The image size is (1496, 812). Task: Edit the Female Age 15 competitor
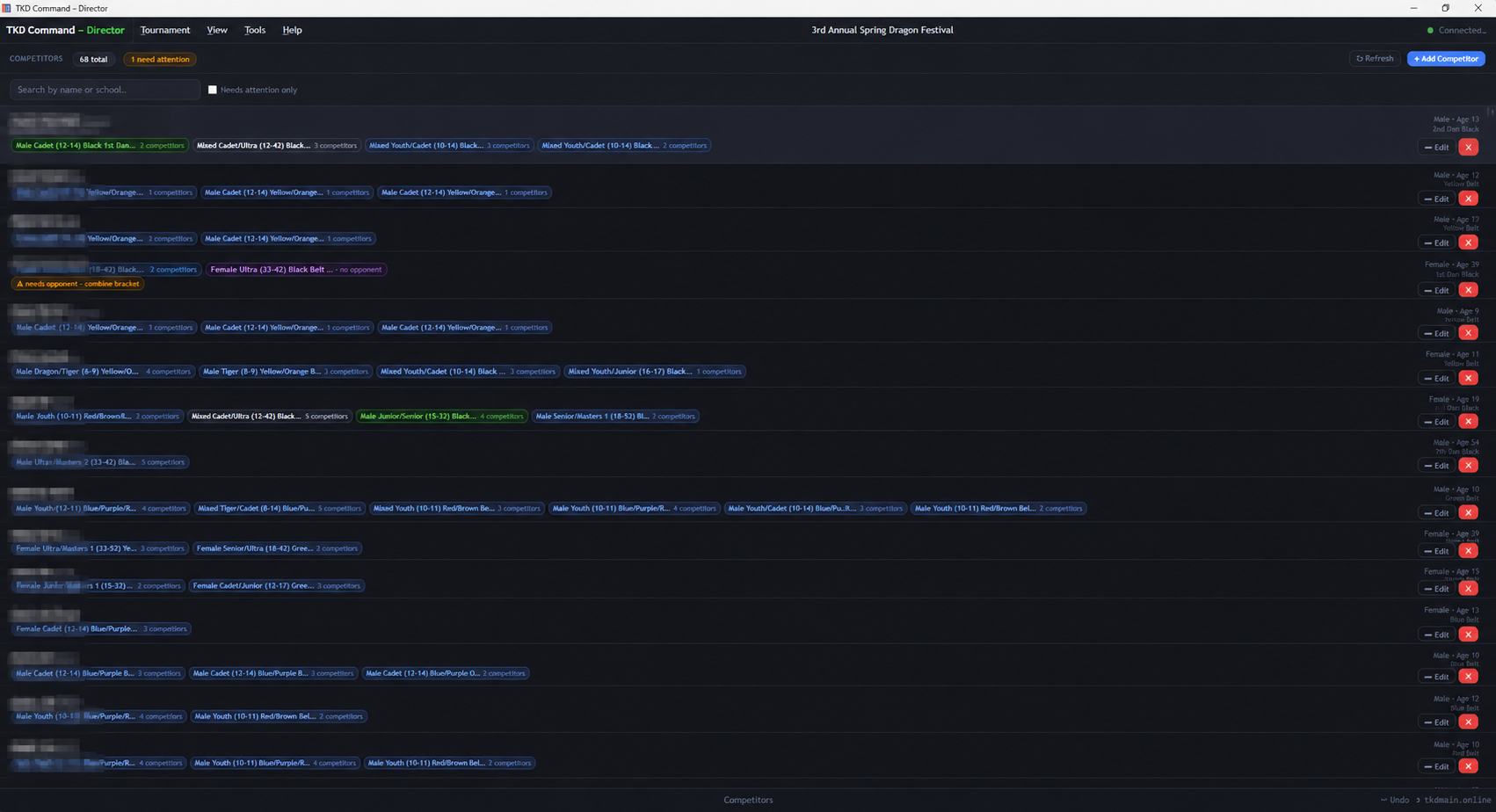pos(1436,589)
